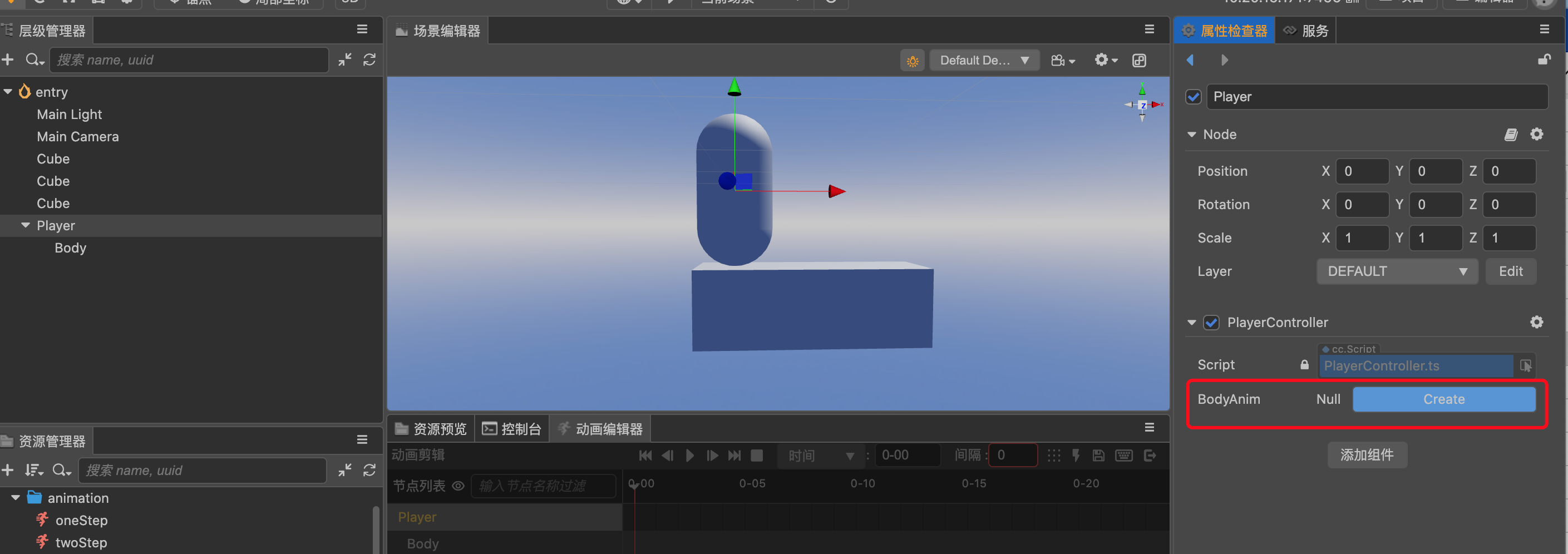Image resolution: width=1568 pixels, height=554 pixels.
Task: Toggle node list visibility eye icon
Action: [x=458, y=486]
